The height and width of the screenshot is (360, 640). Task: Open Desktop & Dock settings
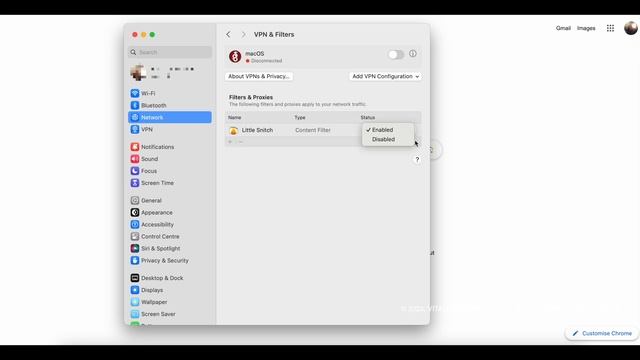click(x=170, y=278)
